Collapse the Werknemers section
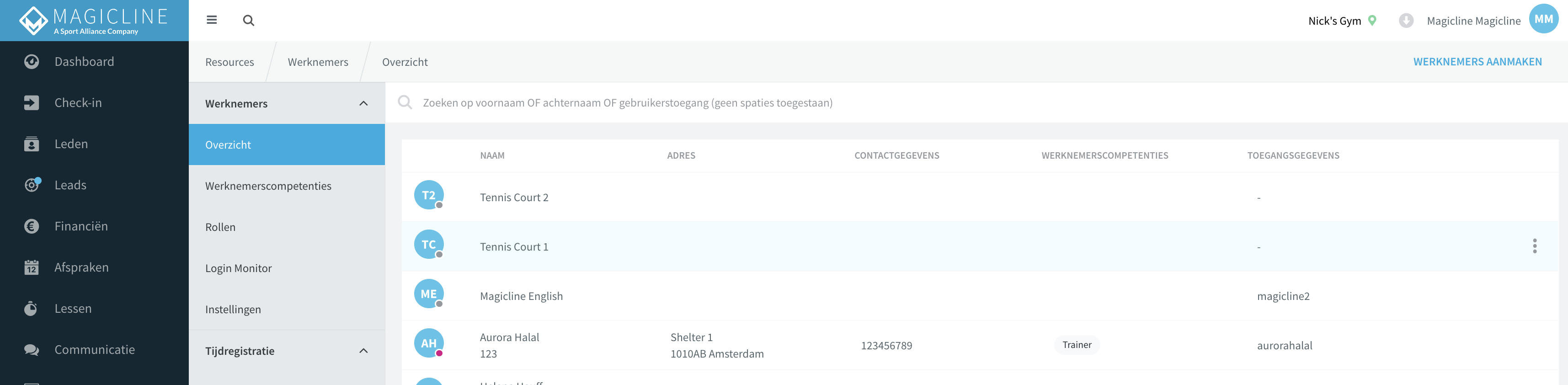 point(363,103)
